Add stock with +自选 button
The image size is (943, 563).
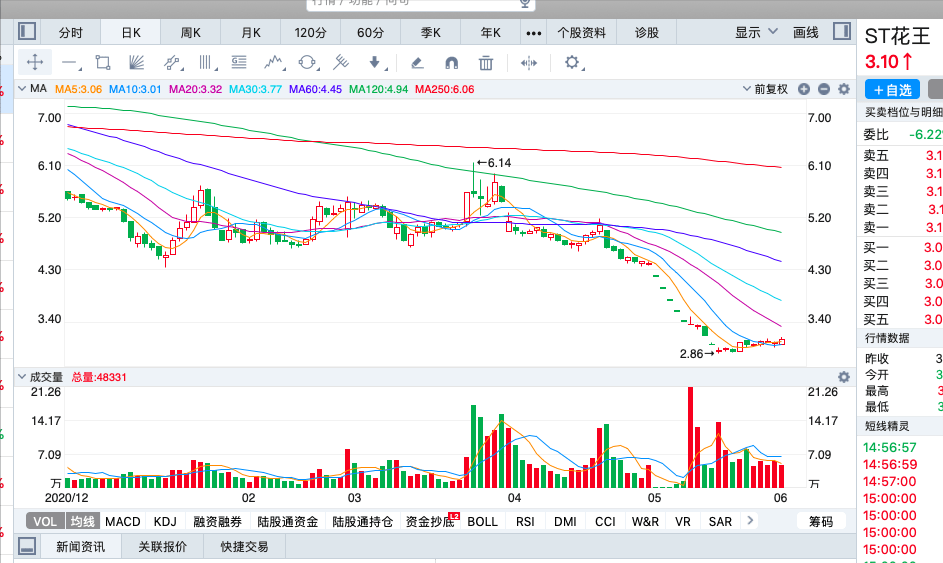pos(892,90)
